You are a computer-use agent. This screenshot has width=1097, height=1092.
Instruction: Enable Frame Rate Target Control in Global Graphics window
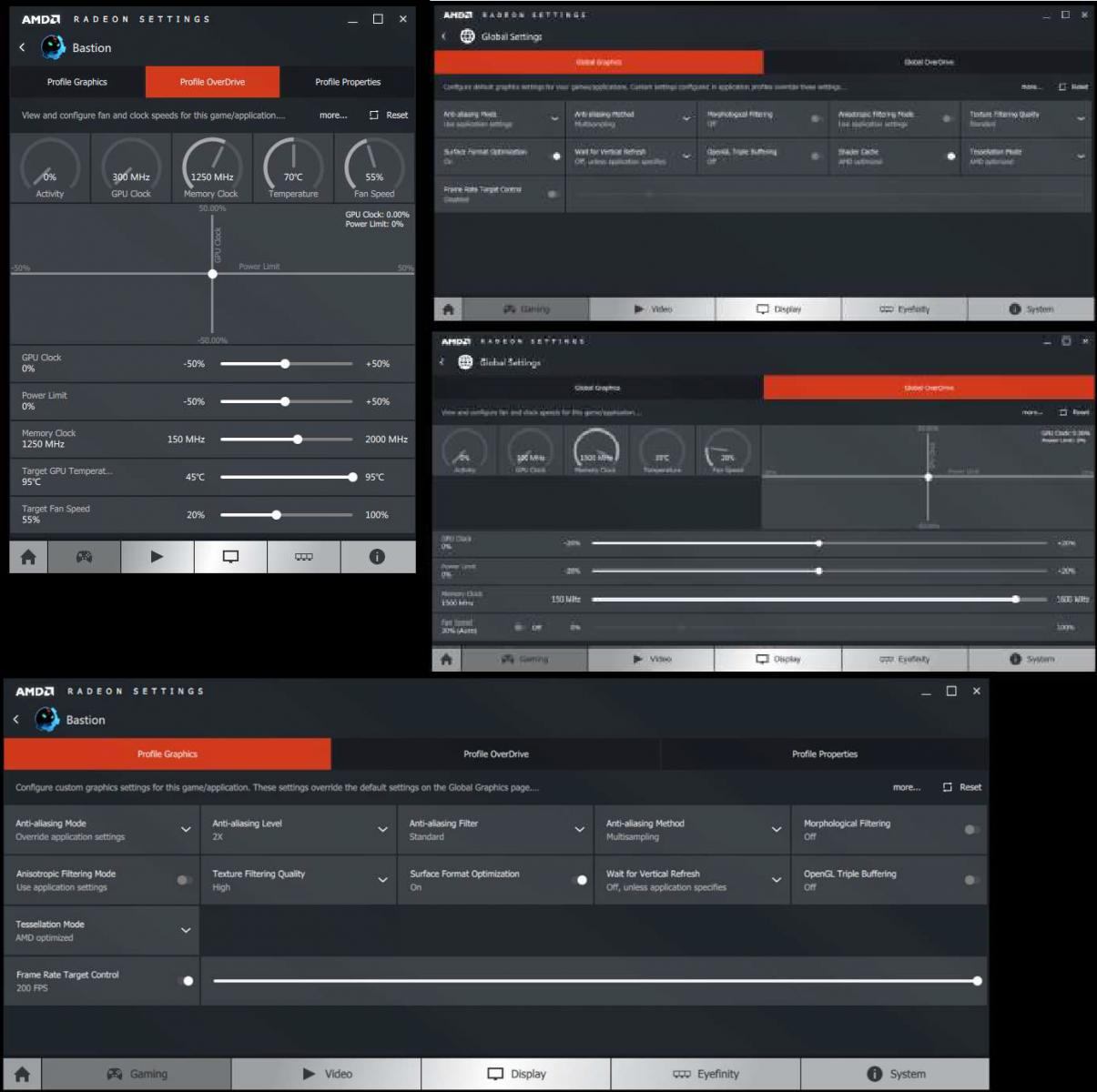coord(552,194)
